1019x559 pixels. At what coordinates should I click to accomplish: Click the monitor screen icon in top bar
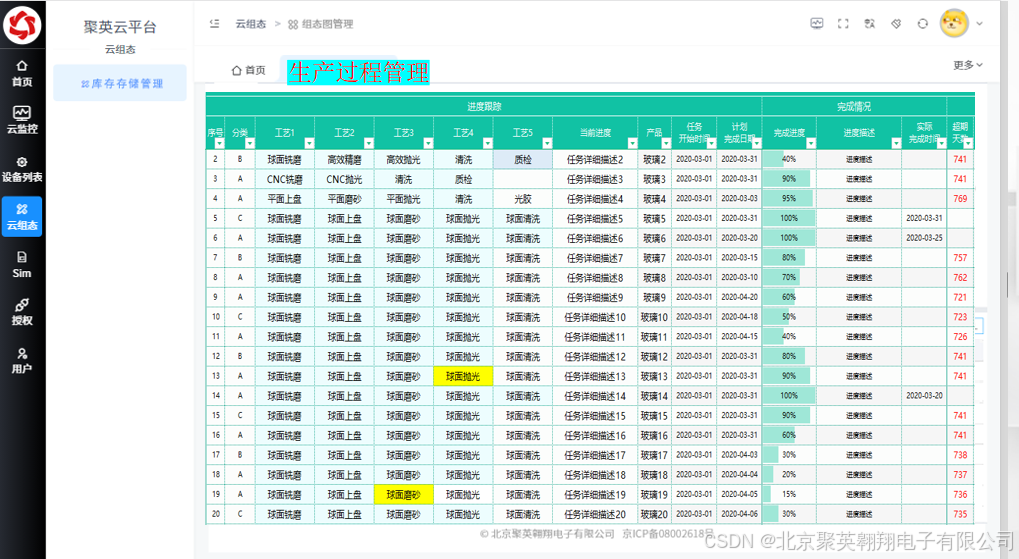pyautogui.click(x=817, y=23)
